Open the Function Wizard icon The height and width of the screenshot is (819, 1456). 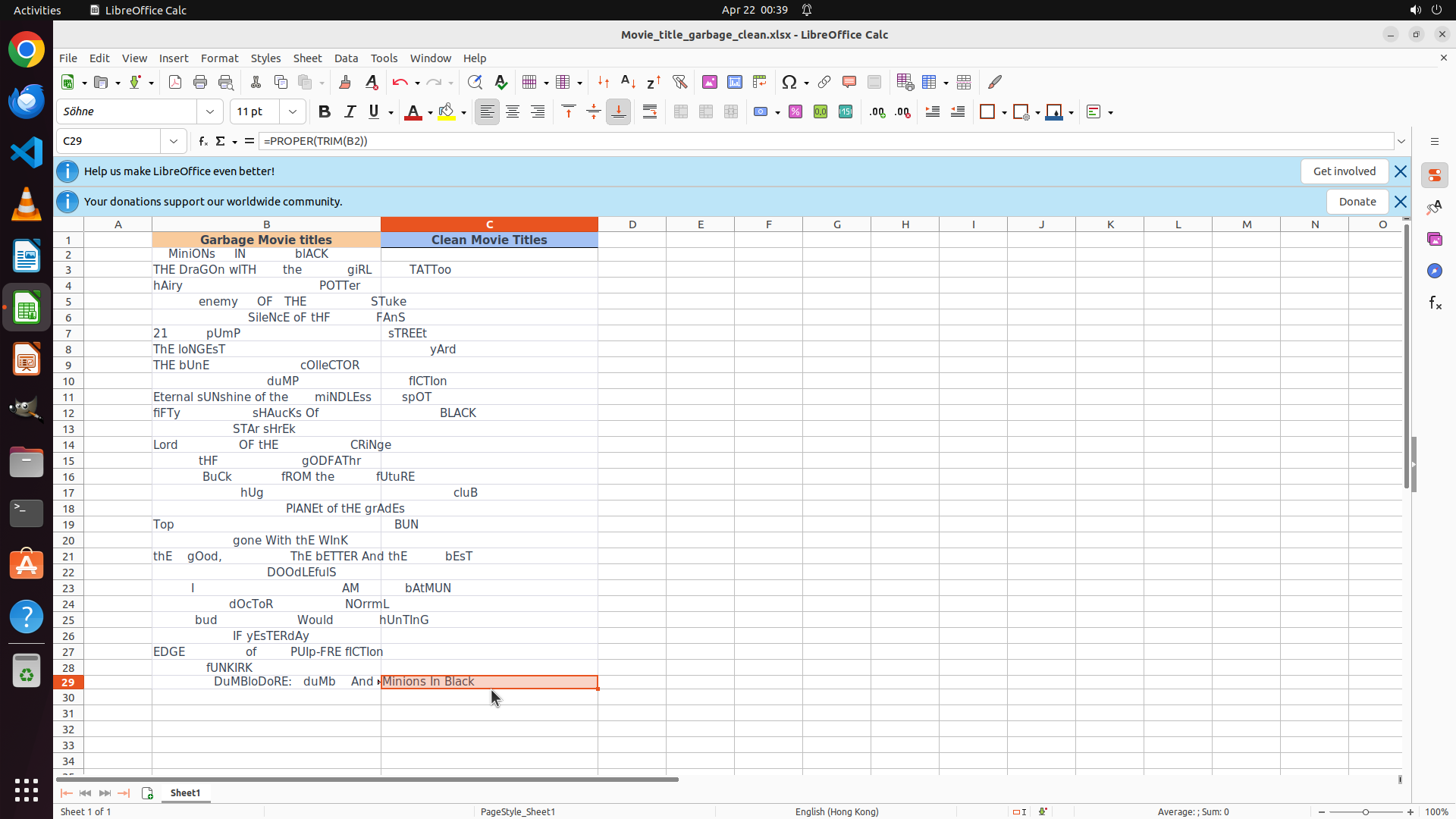tap(202, 141)
